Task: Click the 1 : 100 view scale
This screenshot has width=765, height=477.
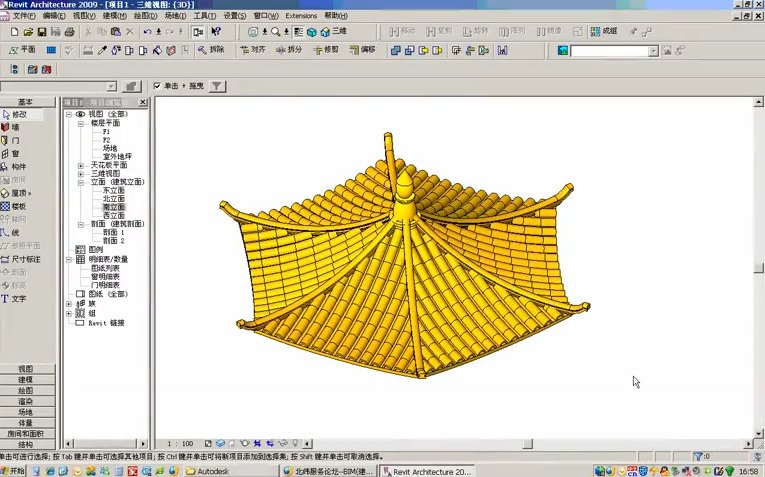Action: tap(181, 443)
